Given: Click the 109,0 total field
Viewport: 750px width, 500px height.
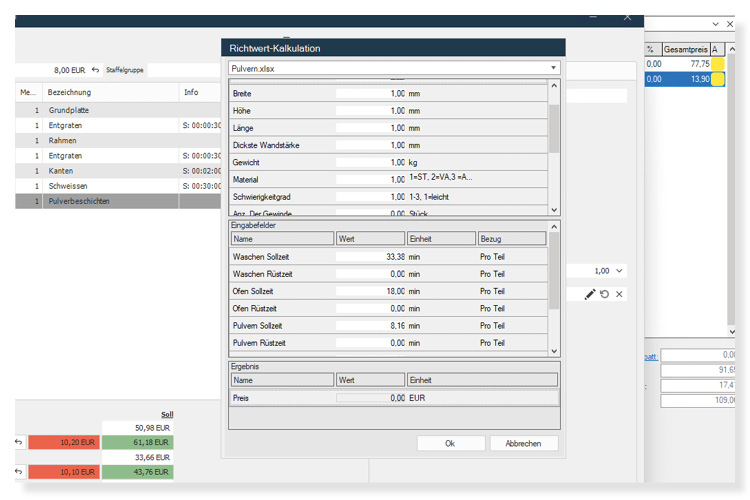Looking at the screenshot, I should tap(698, 400).
